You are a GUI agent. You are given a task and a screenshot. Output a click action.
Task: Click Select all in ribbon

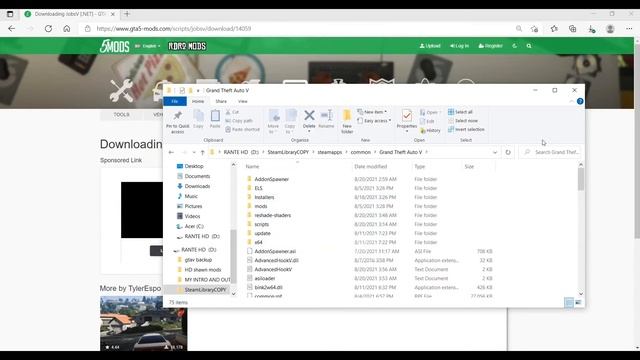click(460, 112)
